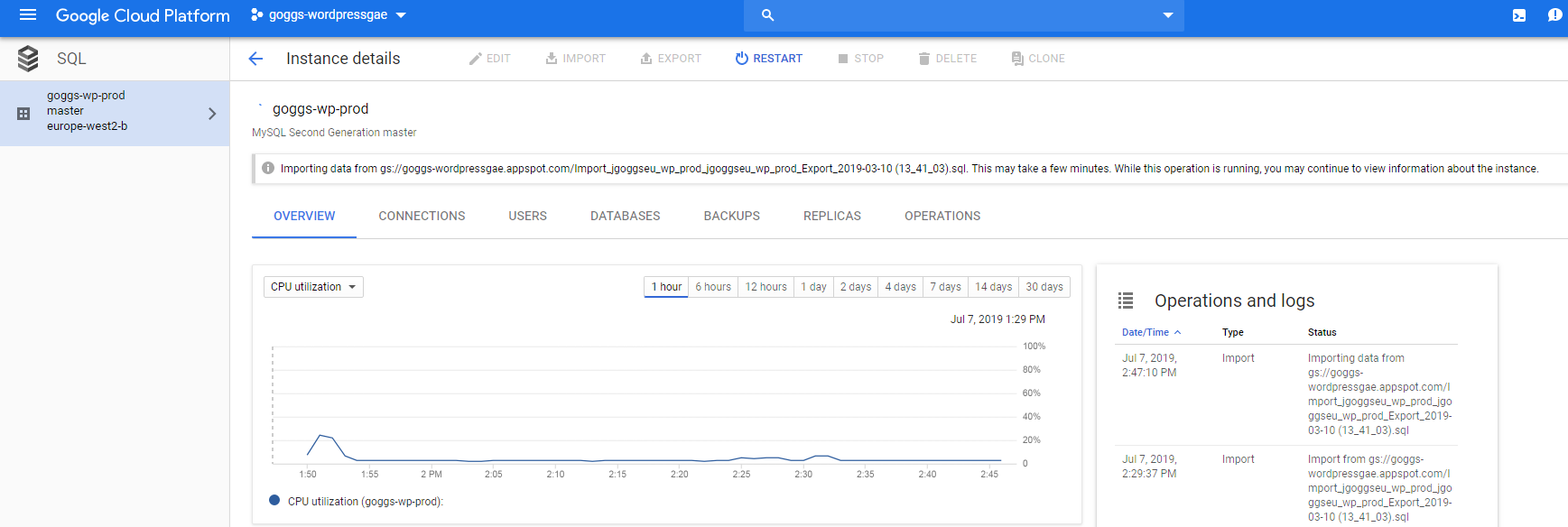Viewport: 1568px width, 527px height.
Task: Switch to the Overview tab
Action: coord(304,216)
